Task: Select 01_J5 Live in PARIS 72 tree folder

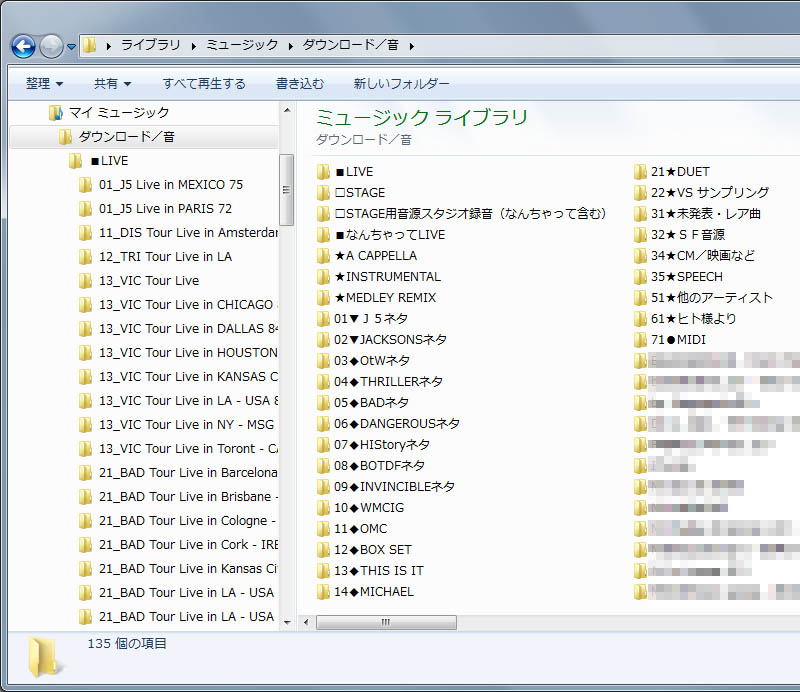Action: [165, 209]
